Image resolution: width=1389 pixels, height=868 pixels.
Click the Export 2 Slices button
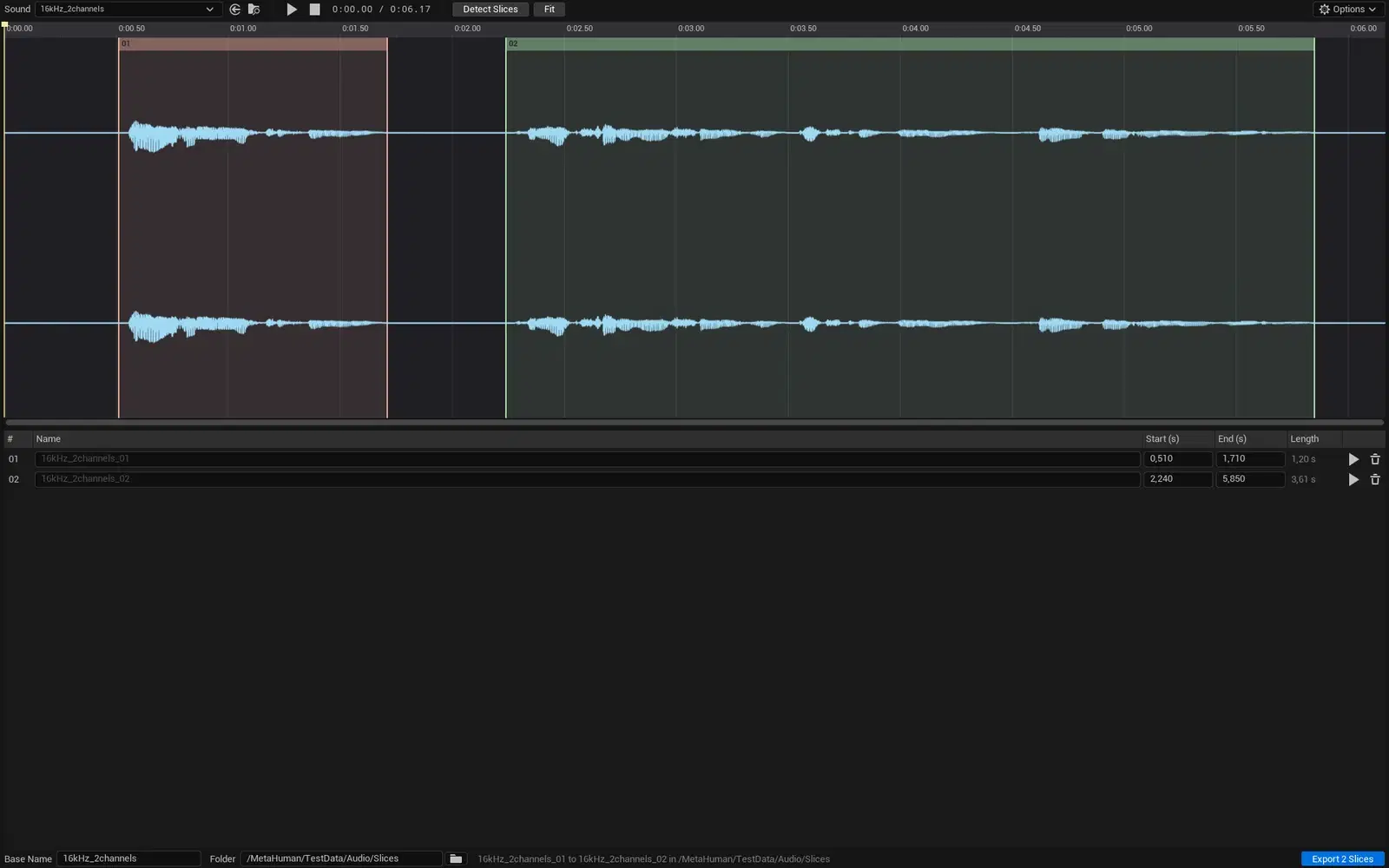[x=1342, y=858]
